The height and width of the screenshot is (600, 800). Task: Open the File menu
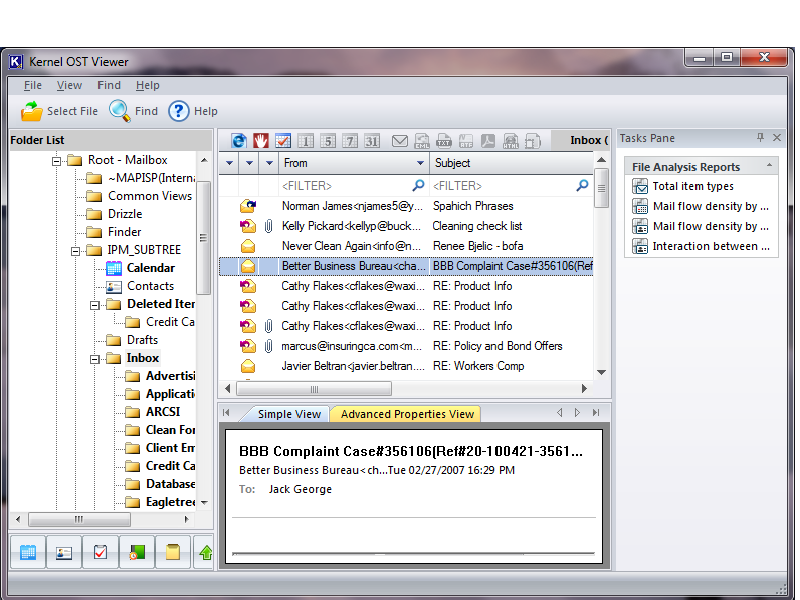[33, 85]
